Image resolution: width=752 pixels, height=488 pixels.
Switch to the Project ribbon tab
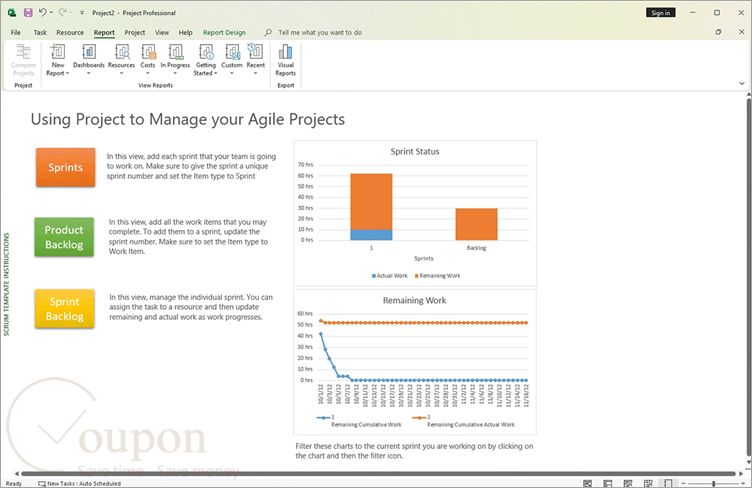point(135,33)
